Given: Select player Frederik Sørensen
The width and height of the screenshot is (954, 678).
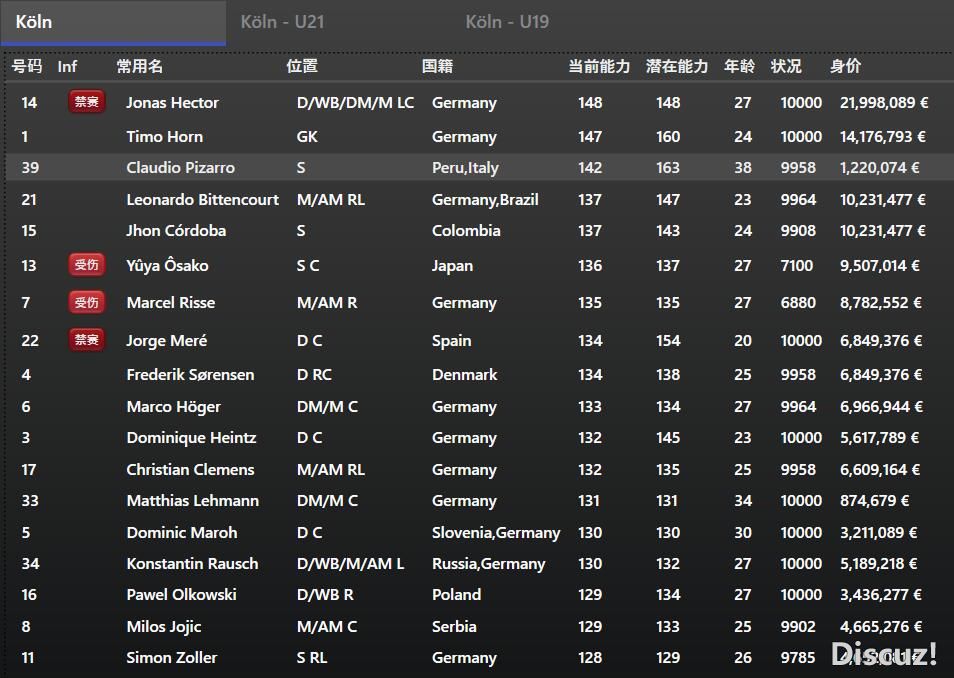Looking at the screenshot, I should coord(190,375).
